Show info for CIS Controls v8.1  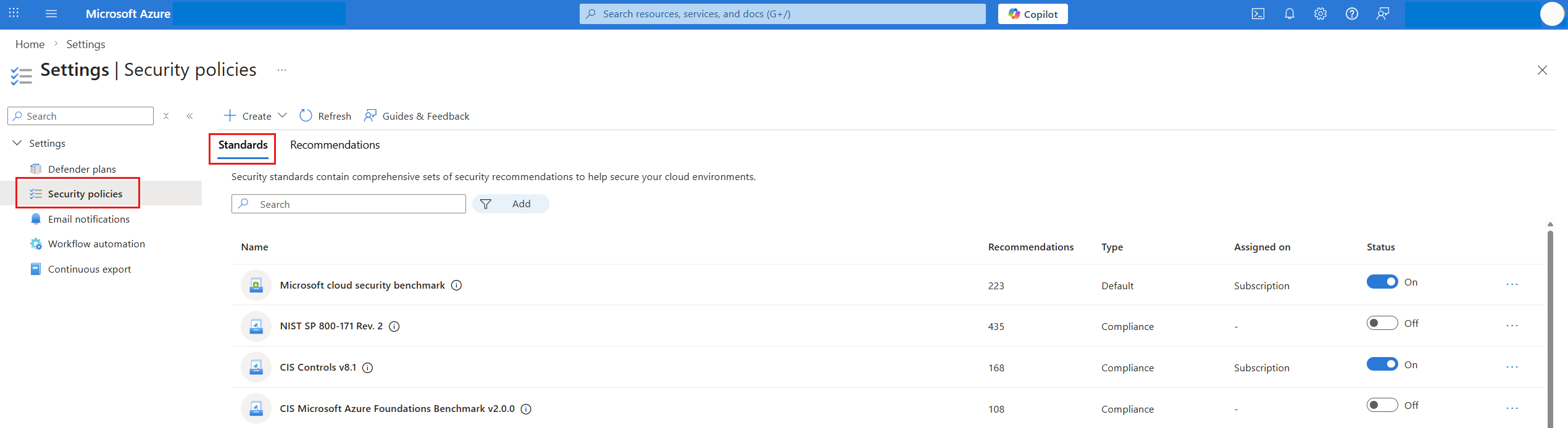pos(367,368)
